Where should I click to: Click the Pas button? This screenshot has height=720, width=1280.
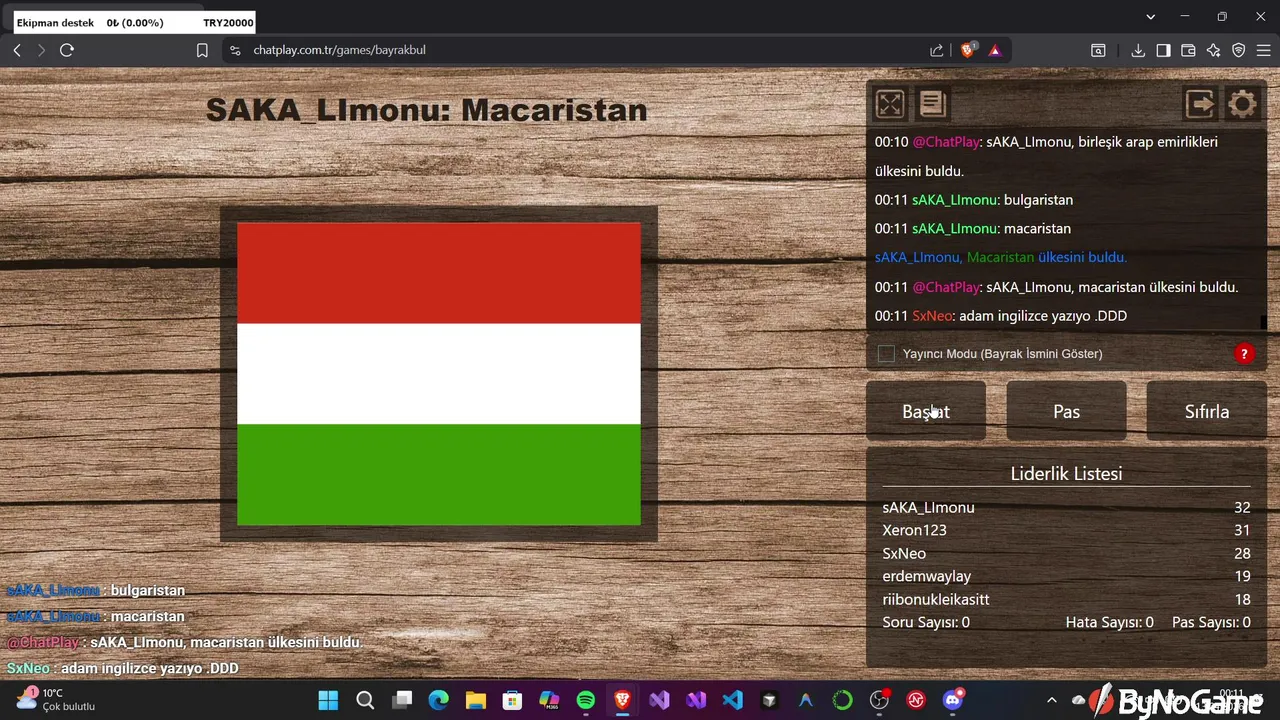tap(1066, 411)
